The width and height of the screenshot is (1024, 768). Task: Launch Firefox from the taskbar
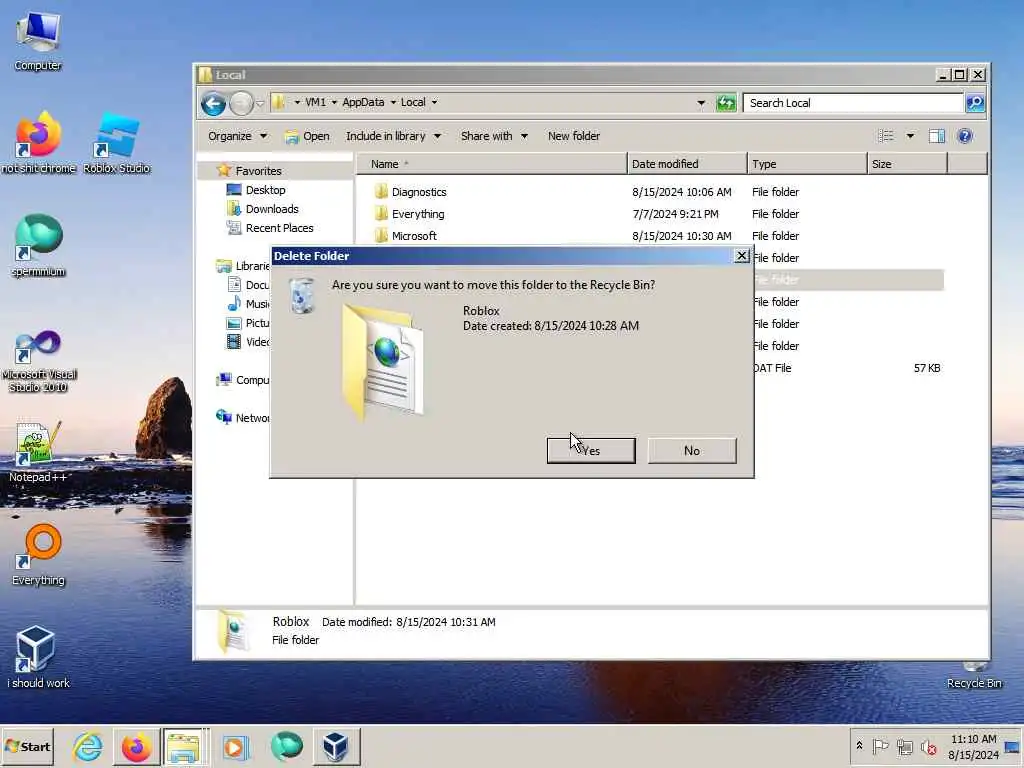(x=136, y=746)
